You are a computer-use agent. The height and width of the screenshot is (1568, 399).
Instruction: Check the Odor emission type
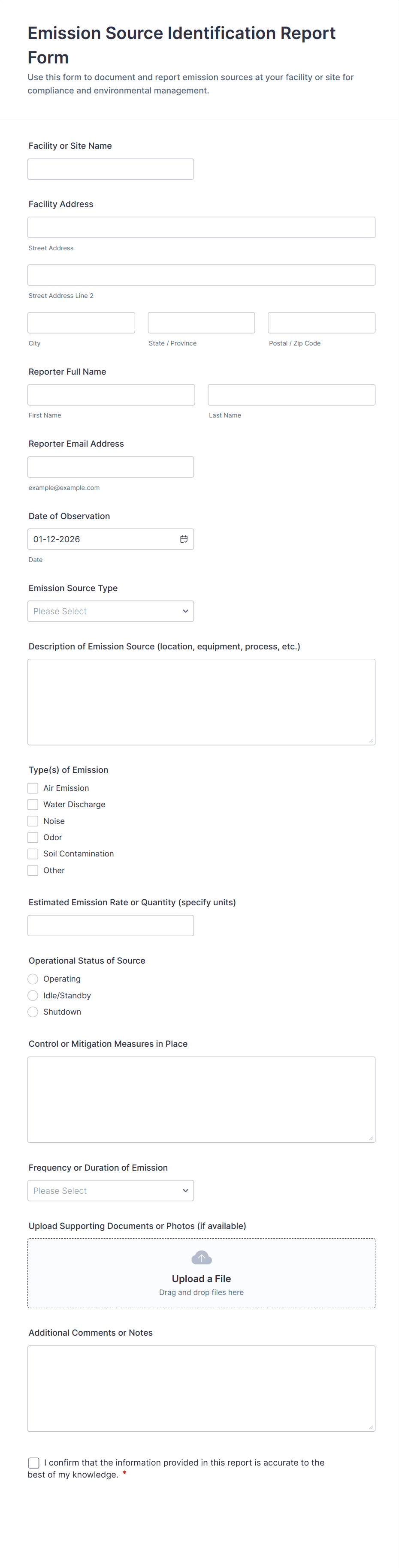click(x=33, y=838)
